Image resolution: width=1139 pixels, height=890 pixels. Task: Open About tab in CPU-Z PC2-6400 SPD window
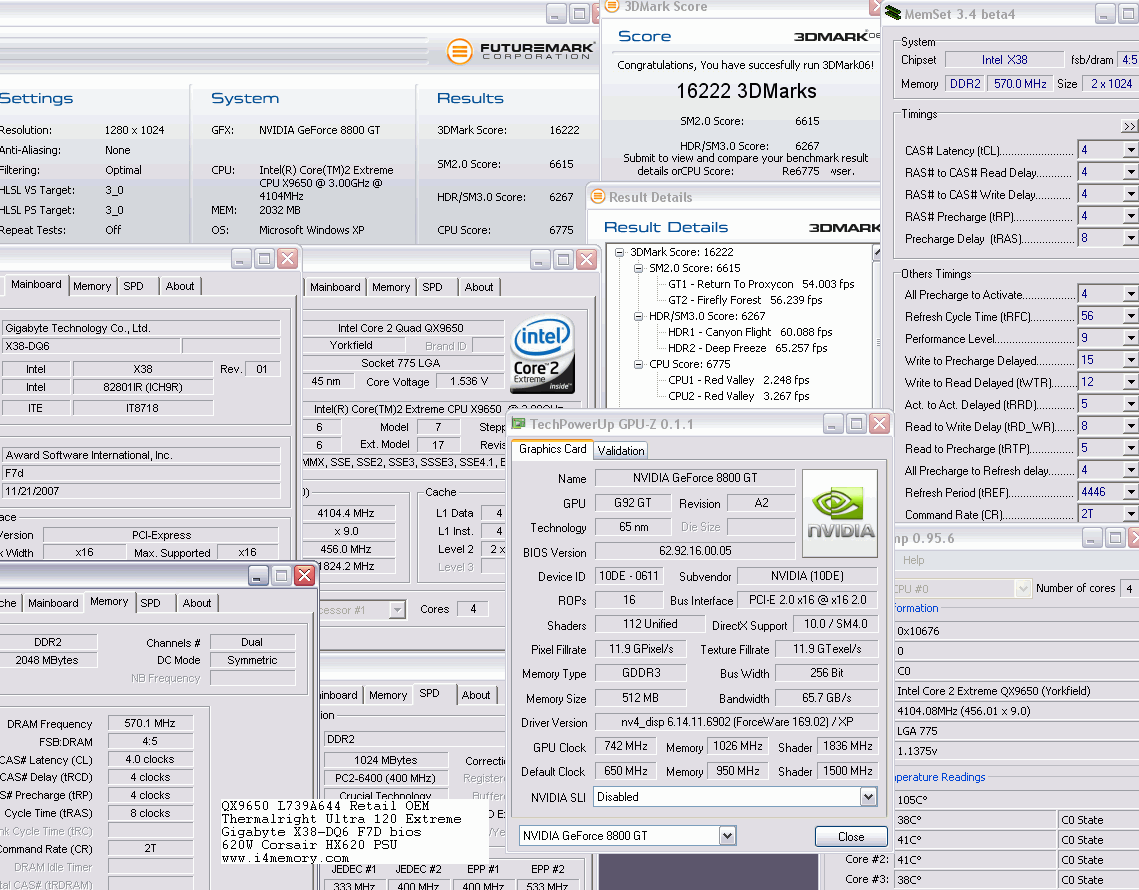[x=476, y=695]
